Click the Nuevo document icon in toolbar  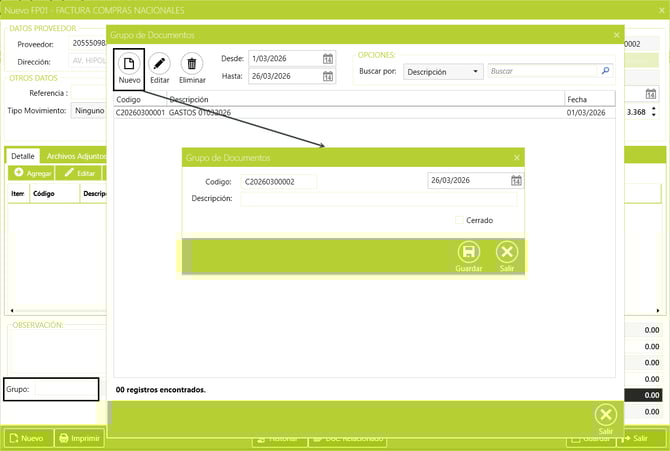tap(128, 64)
